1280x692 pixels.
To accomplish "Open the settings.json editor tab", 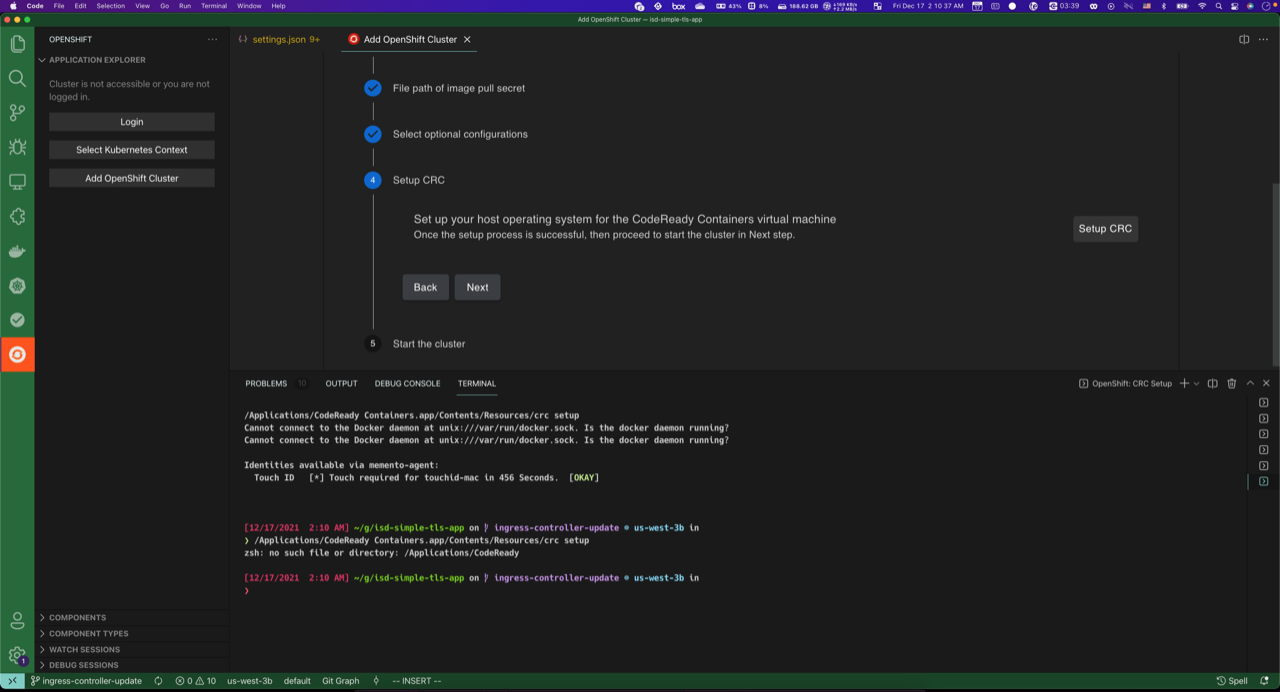I will (x=280, y=40).
